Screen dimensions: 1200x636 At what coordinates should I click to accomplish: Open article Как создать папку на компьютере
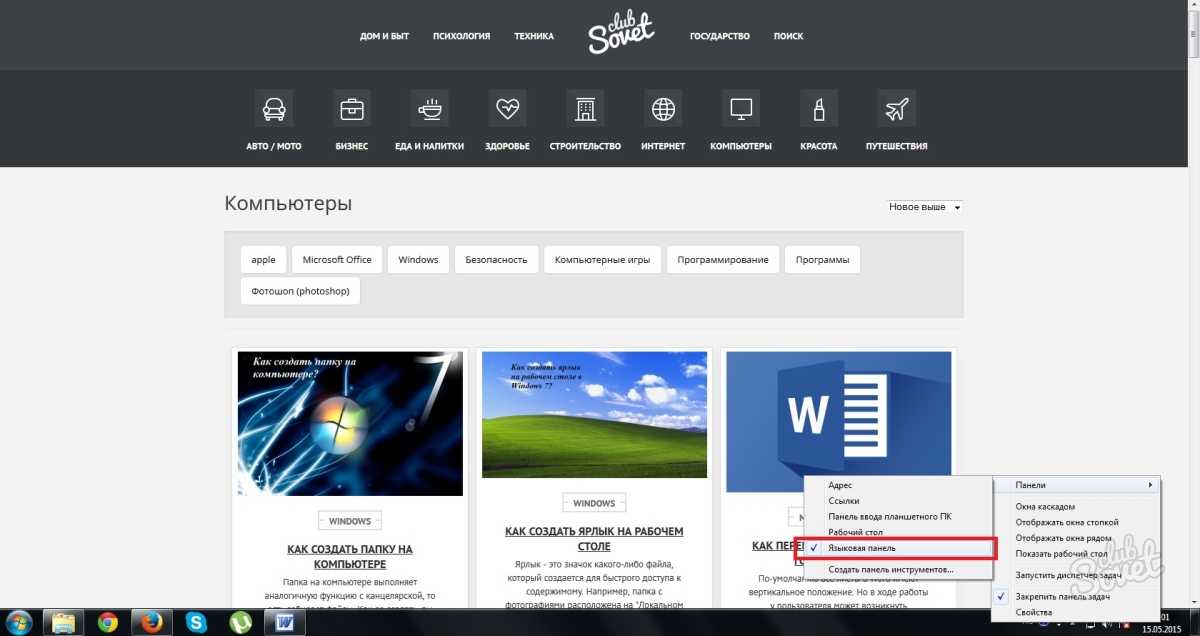point(350,557)
